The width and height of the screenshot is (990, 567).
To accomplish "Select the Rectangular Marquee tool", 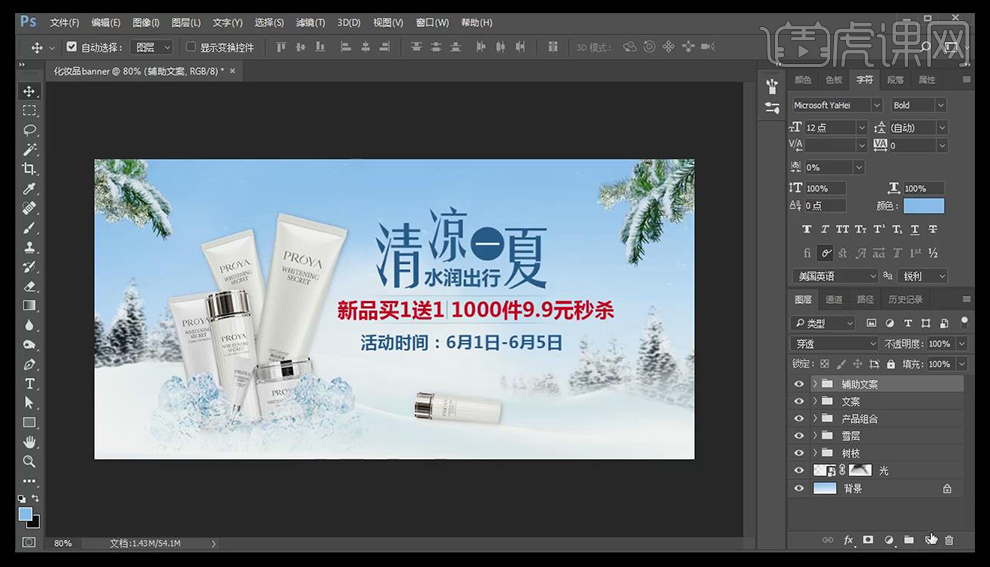I will click(29, 111).
